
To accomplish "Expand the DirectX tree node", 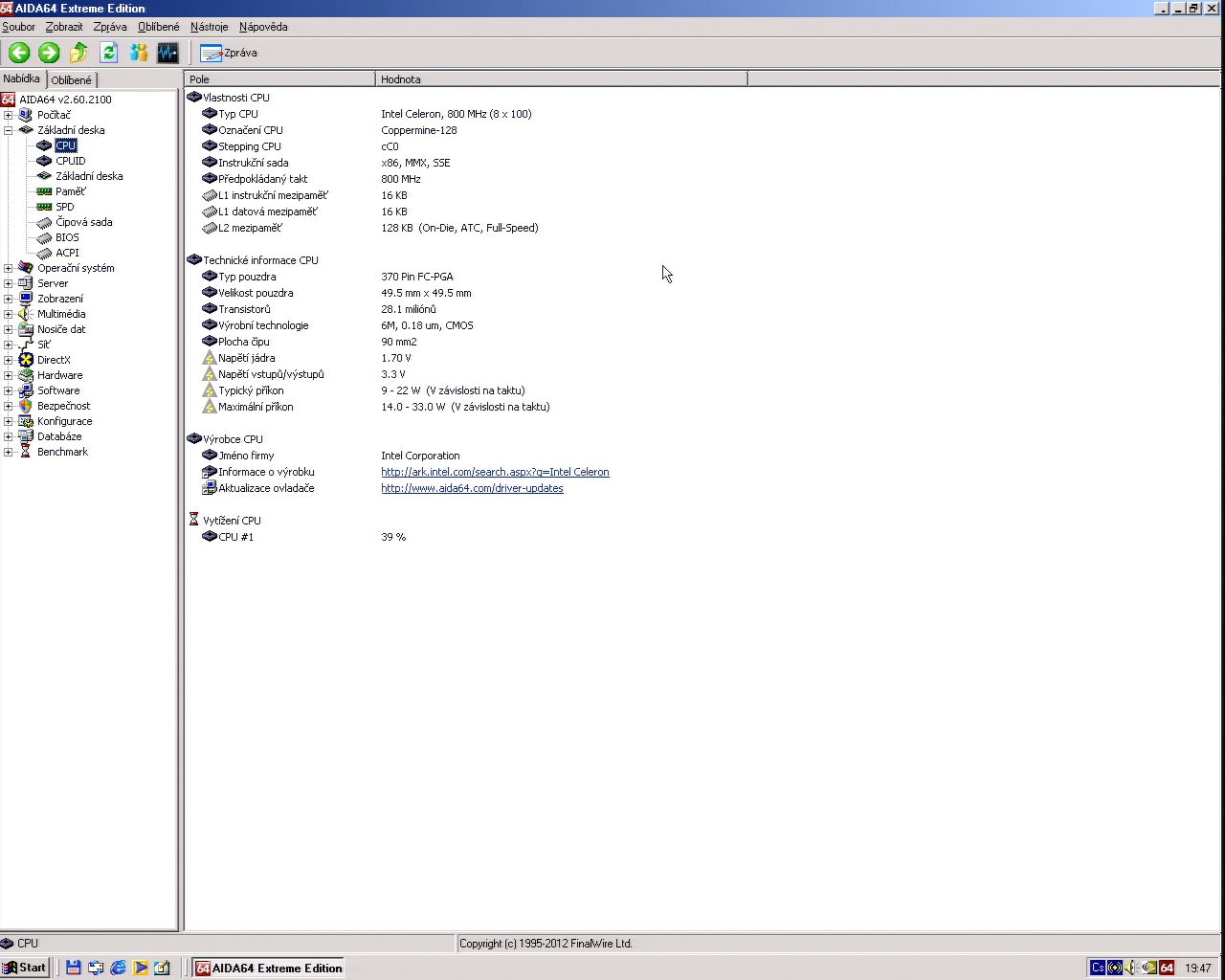I will 9,360.
